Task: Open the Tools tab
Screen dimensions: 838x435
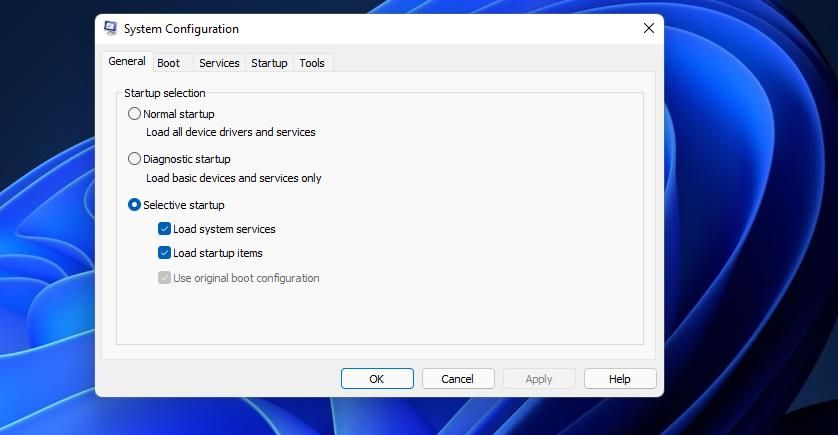Action: tap(312, 63)
